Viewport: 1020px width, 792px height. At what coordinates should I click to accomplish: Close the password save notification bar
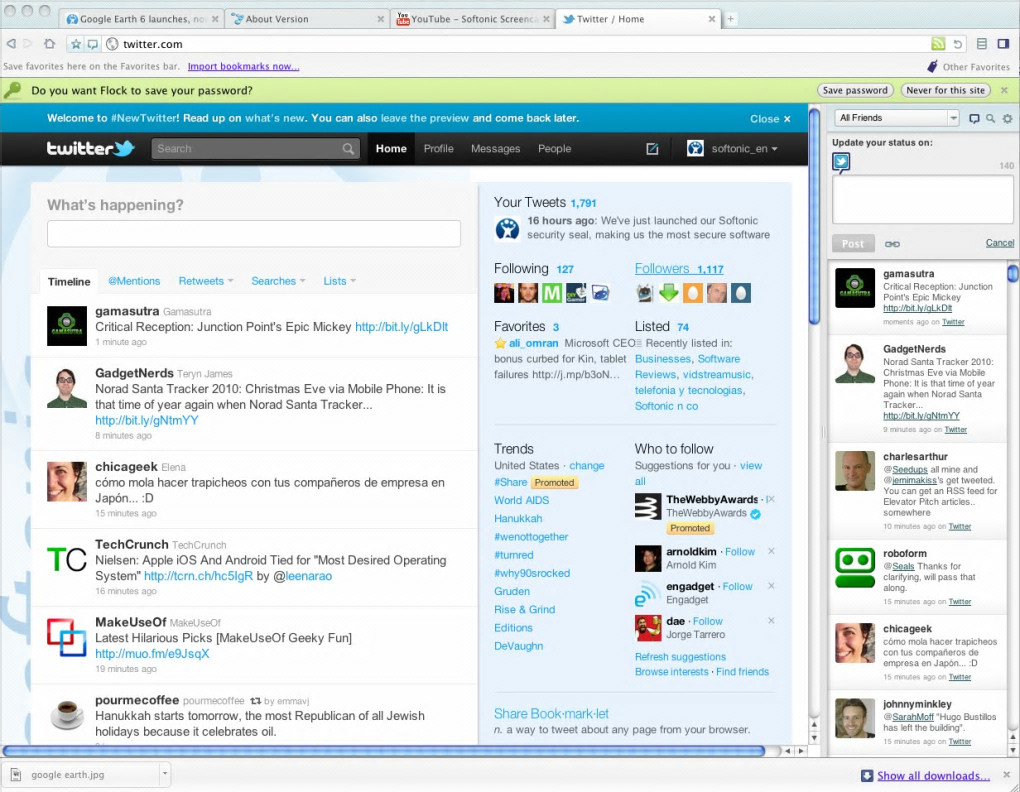coord(1004,90)
